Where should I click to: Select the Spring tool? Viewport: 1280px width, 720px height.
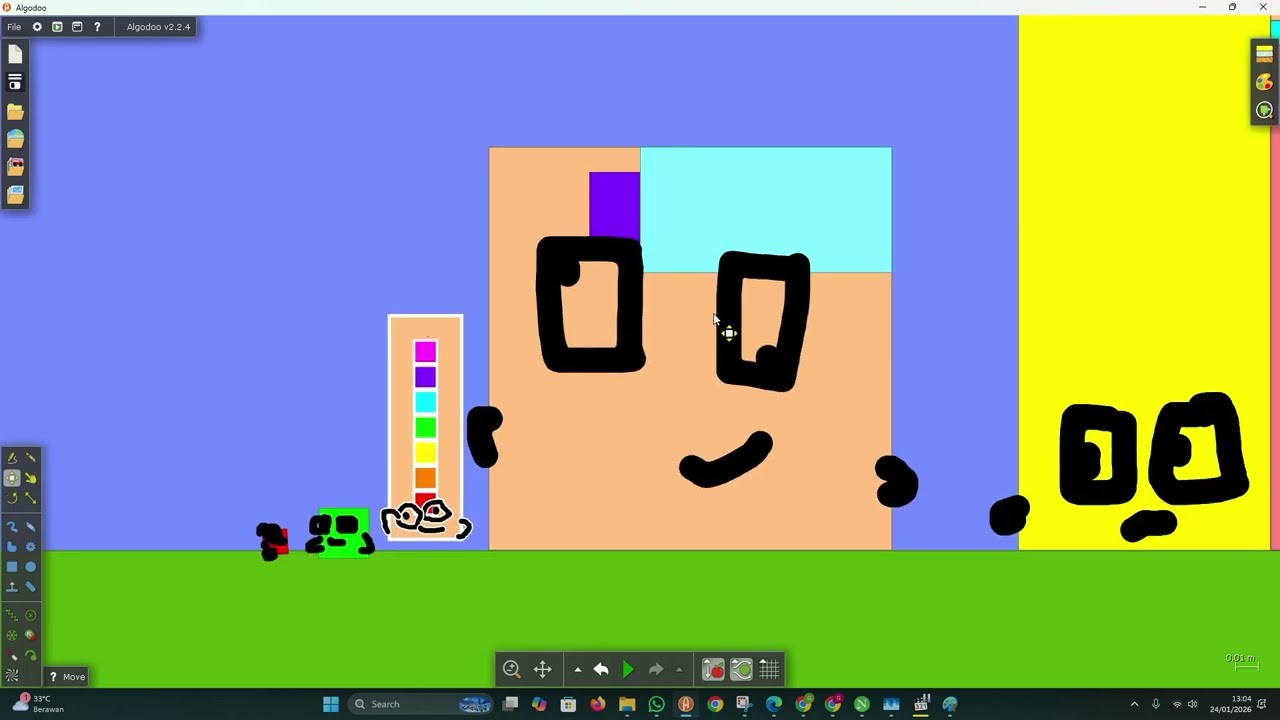pos(12,616)
